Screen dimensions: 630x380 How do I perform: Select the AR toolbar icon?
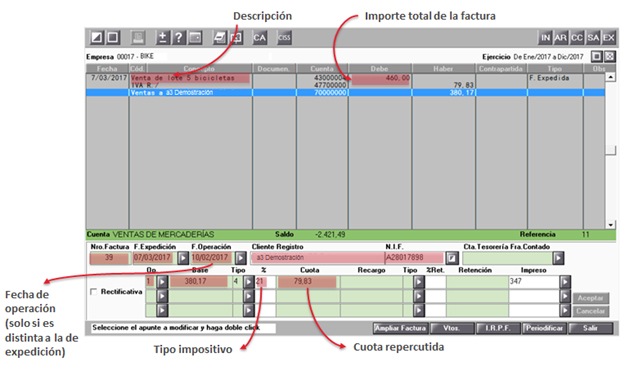(560, 38)
